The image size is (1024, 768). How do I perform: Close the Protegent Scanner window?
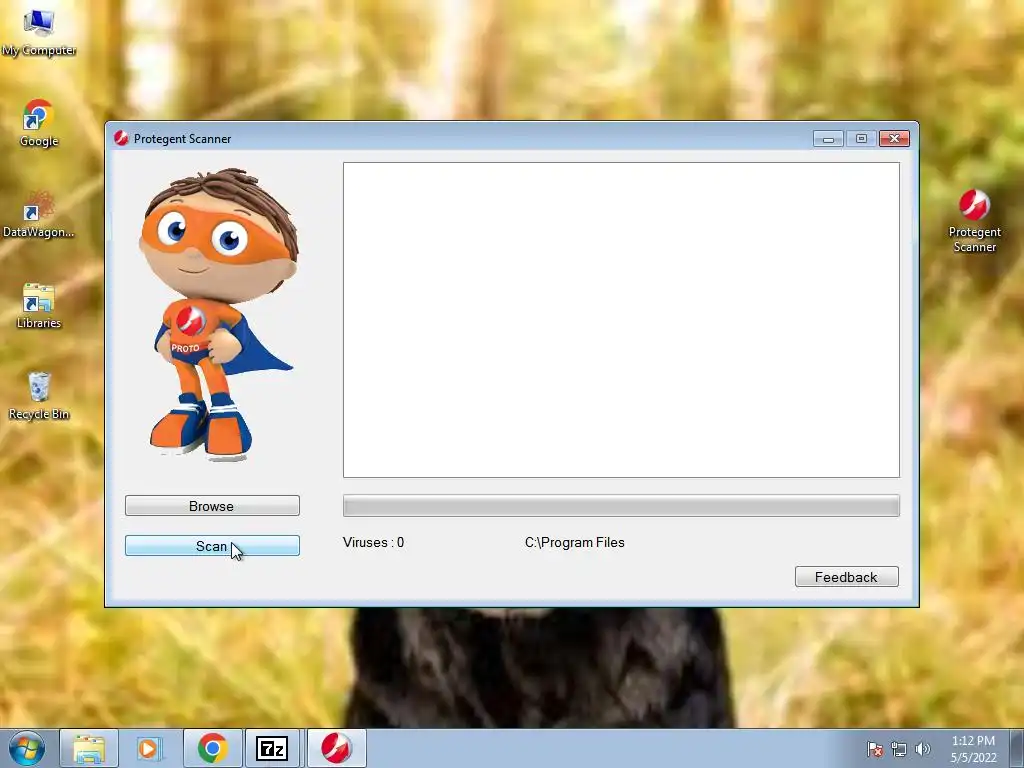click(894, 138)
